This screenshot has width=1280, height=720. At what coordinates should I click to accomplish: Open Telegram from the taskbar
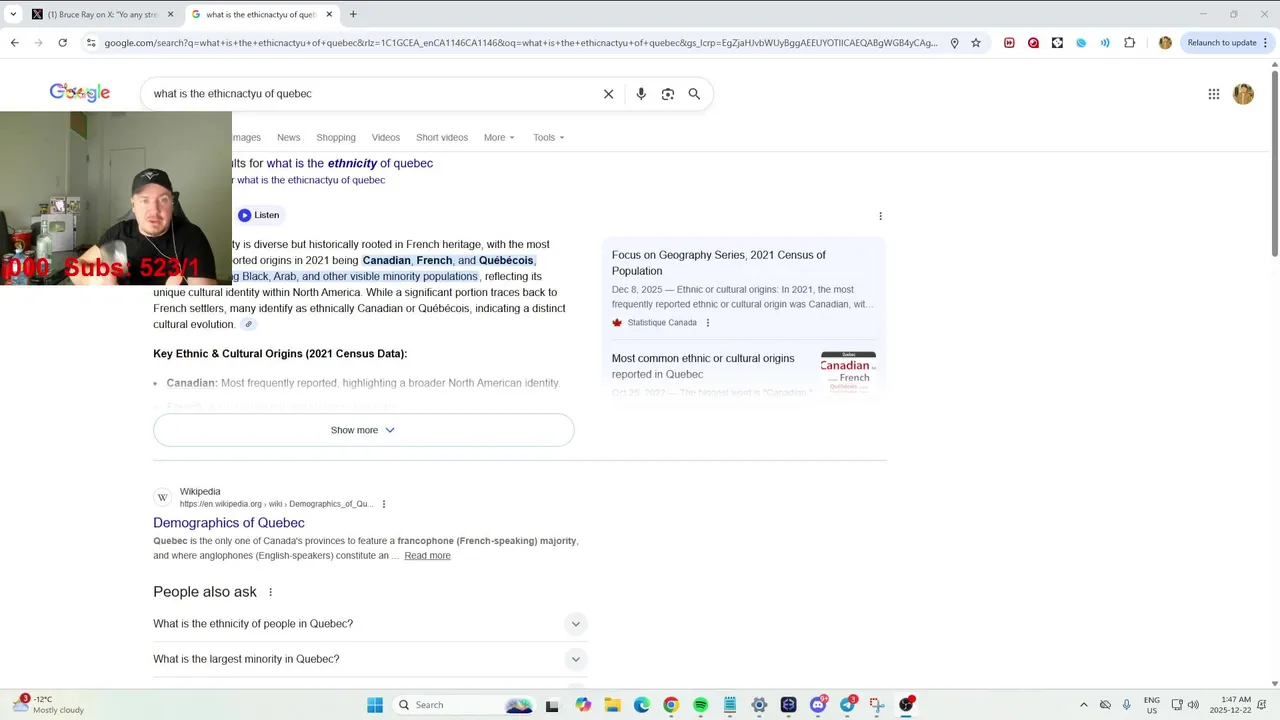pyautogui.click(x=847, y=705)
